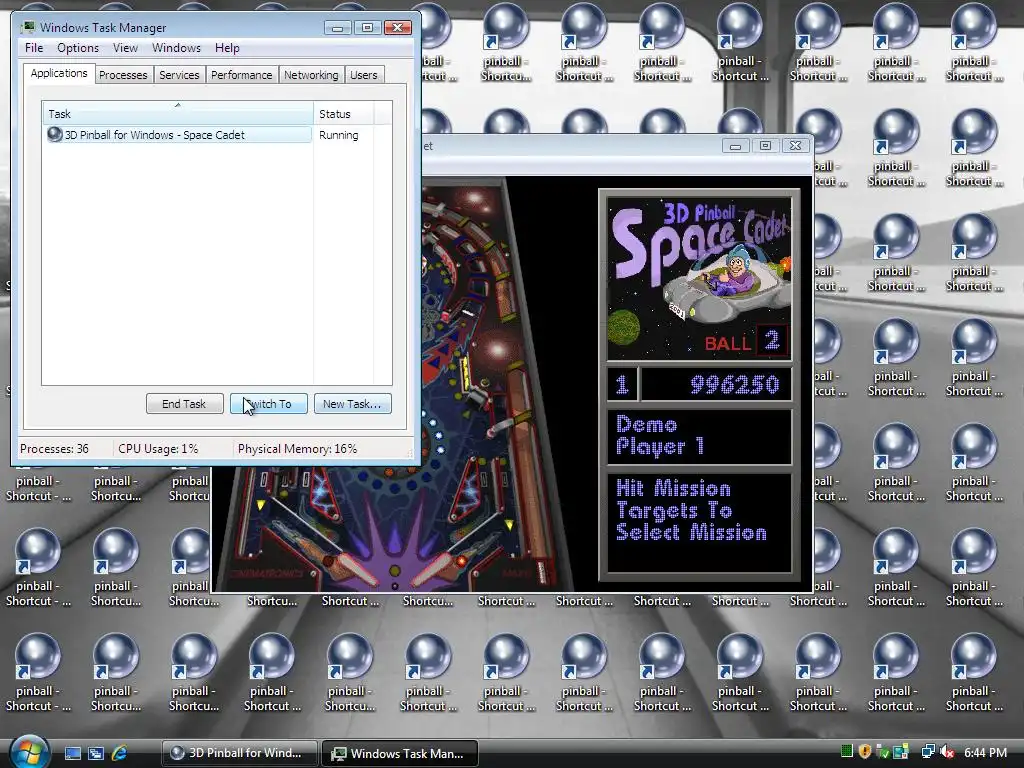The width and height of the screenshot is (1024, 768).
Task: Open the File menu in Task Manager
Action: (34, 48)
